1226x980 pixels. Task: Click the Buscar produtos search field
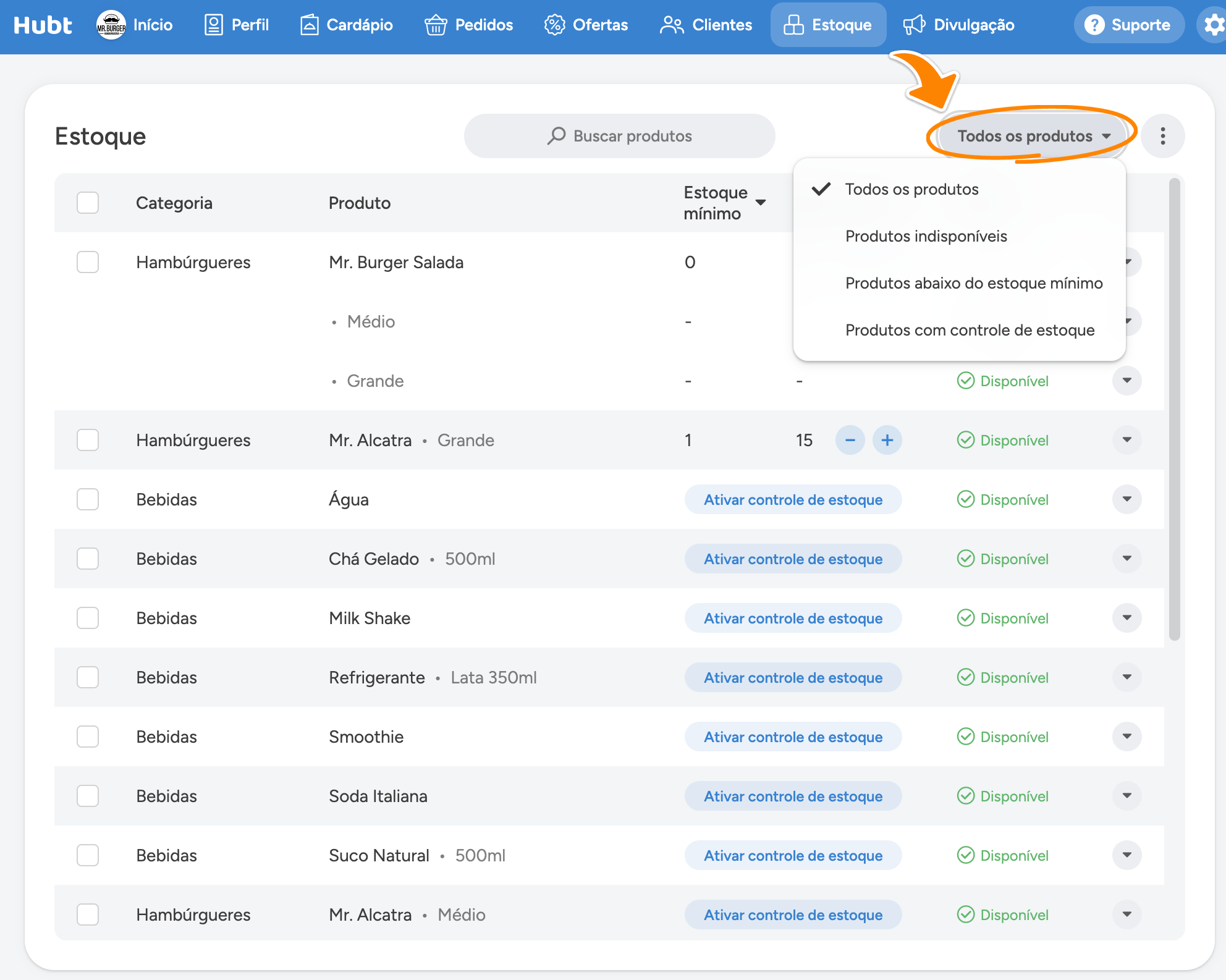[x=619, y=136]
